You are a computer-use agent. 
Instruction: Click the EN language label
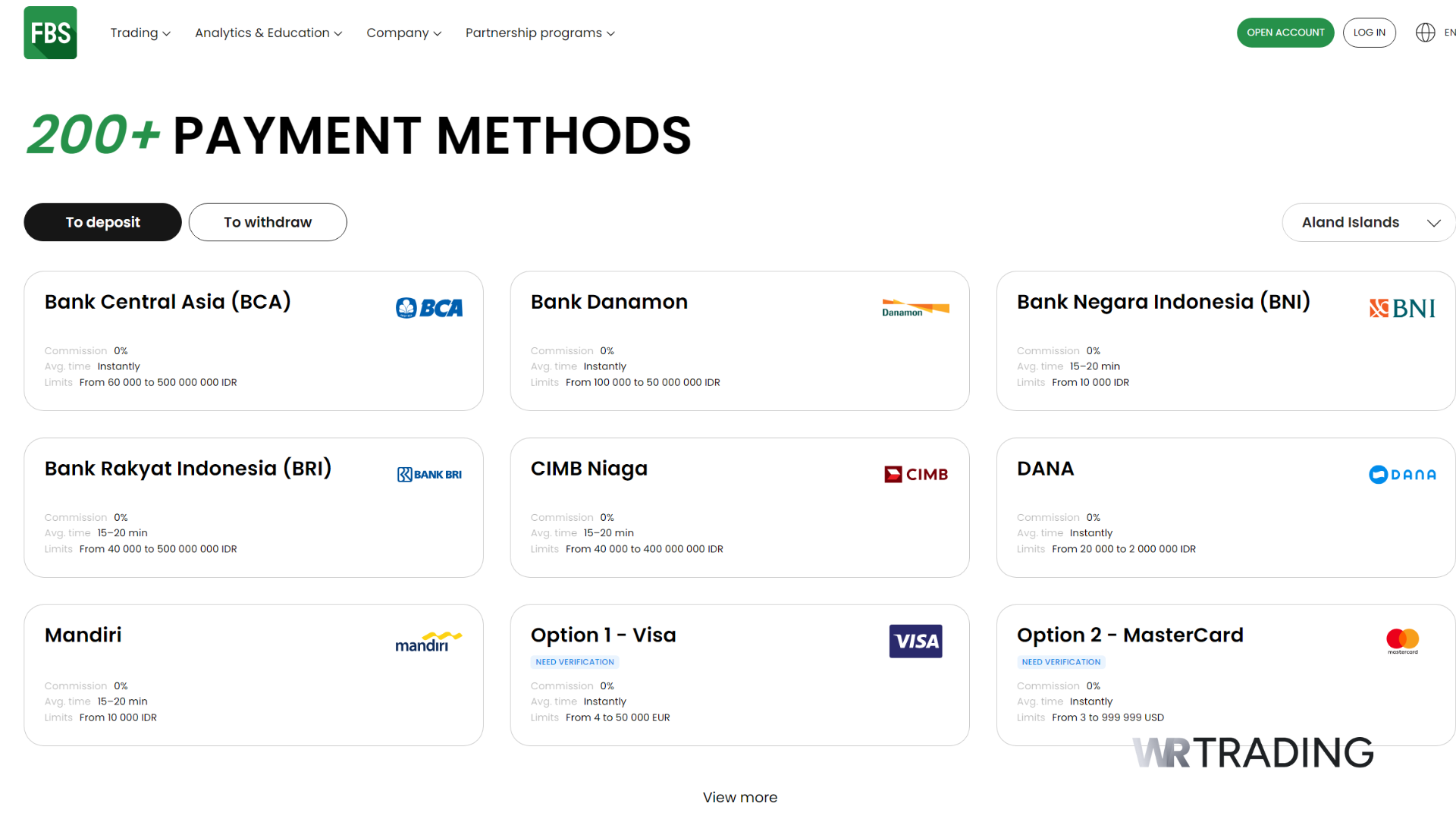tap(1449, 33)
